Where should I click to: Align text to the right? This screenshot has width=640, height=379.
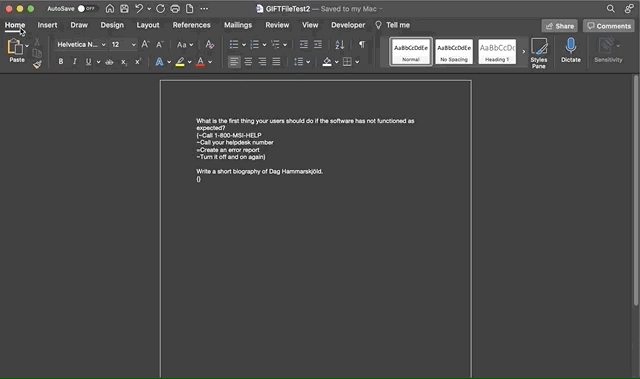pos(262,62)
